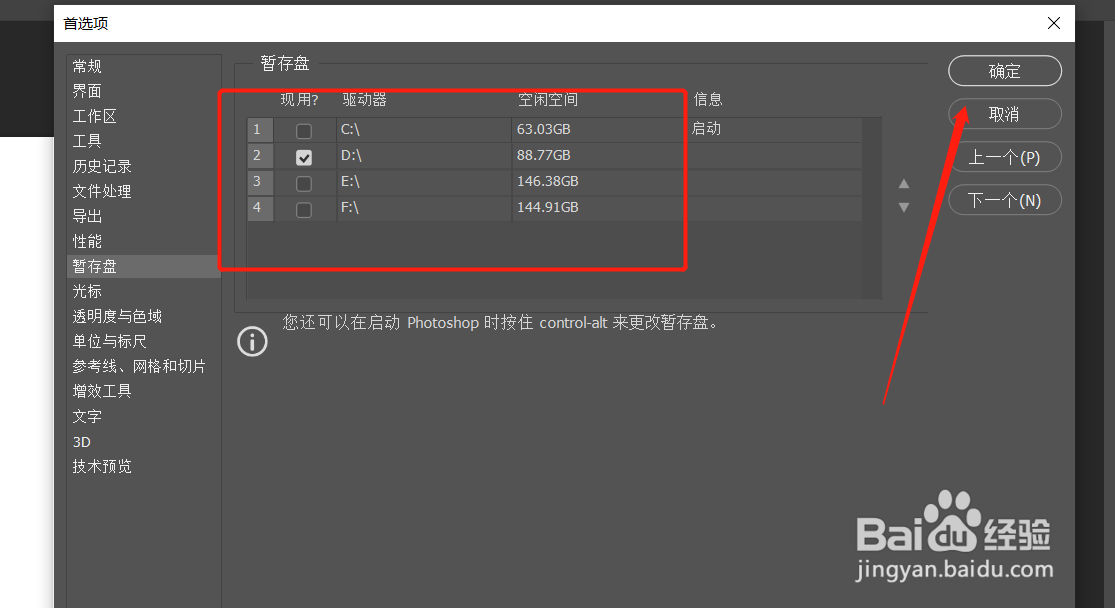Click the disk list vertical scrollbar

pos(872,208)
